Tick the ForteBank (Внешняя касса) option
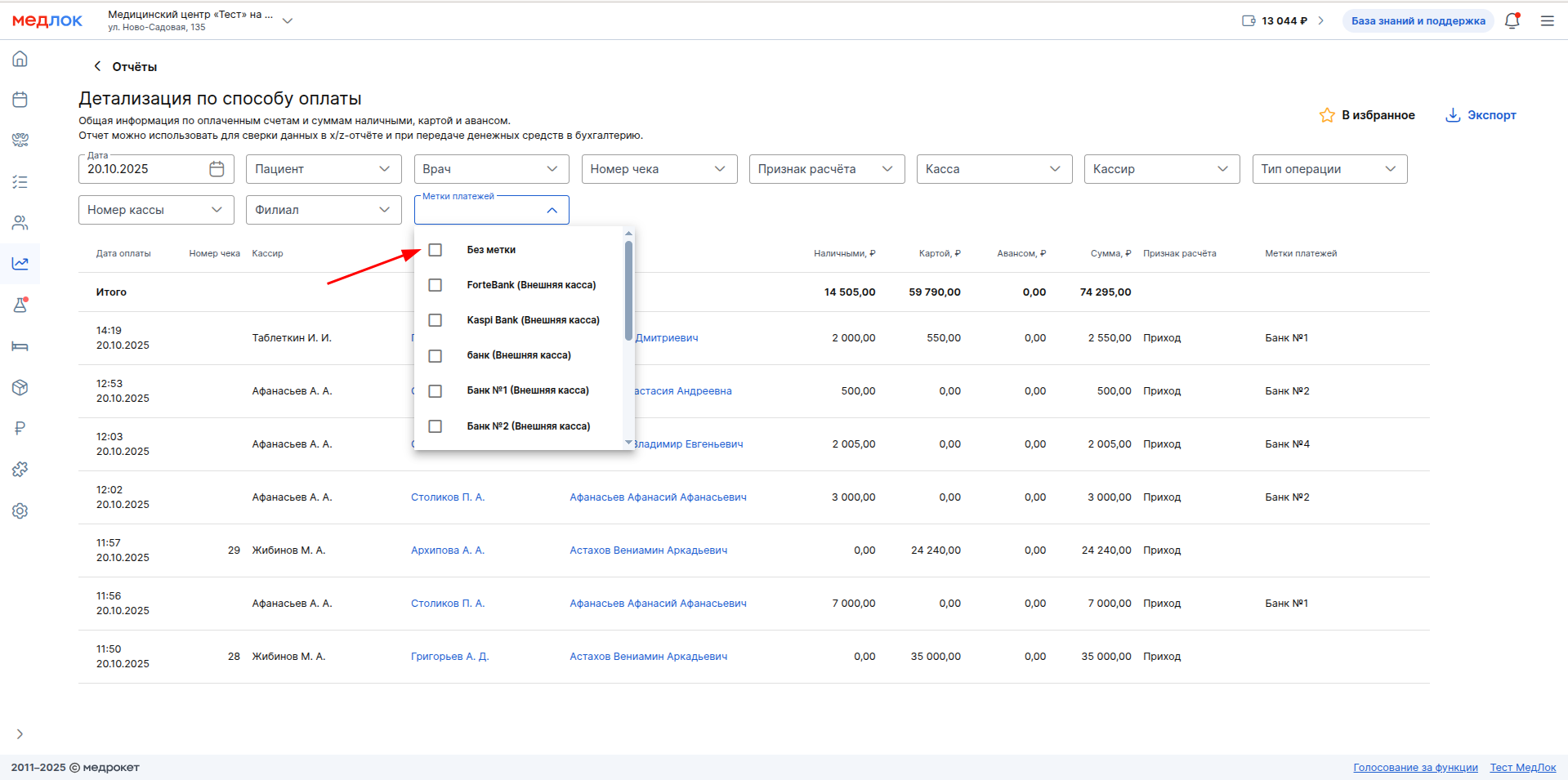Screen dimensions: 1568x780 click(436, 285)
